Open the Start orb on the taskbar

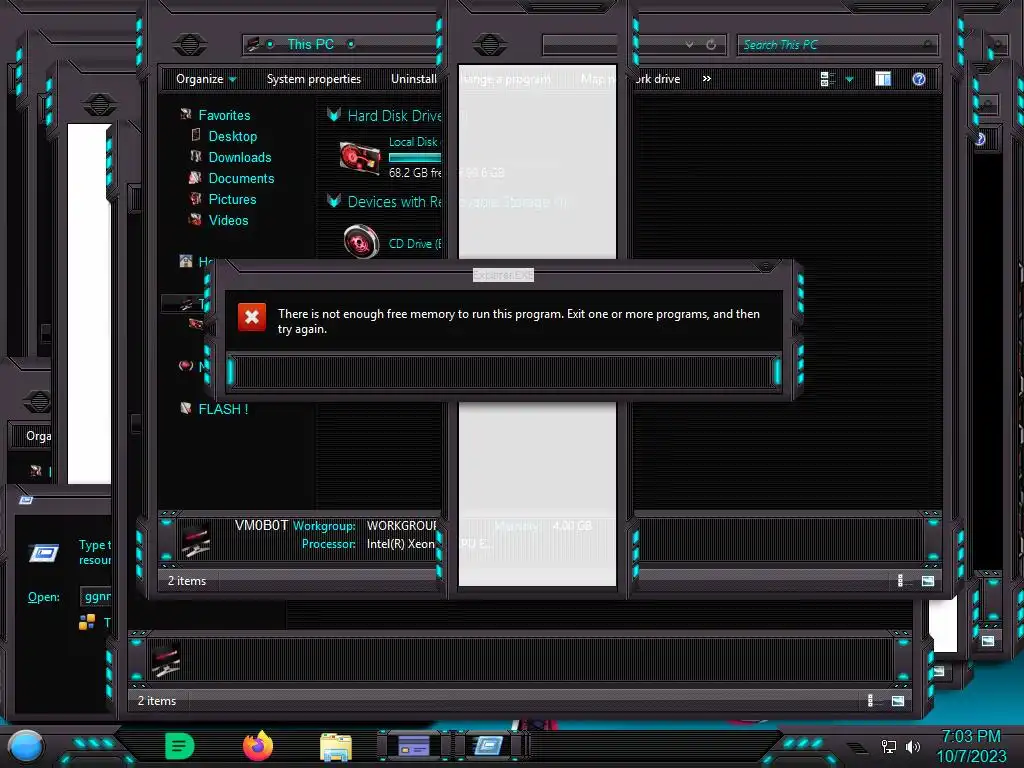pyautogui.click(x=25, y=746)
